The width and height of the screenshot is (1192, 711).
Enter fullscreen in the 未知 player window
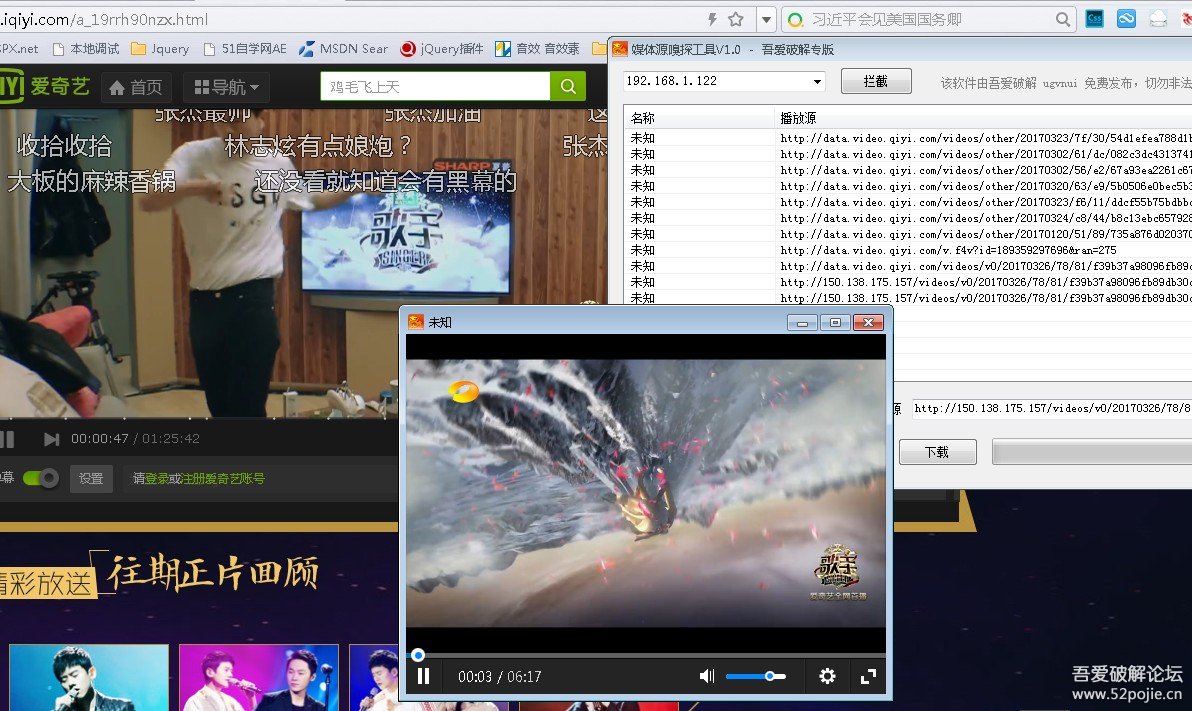[x=868, y=676]
